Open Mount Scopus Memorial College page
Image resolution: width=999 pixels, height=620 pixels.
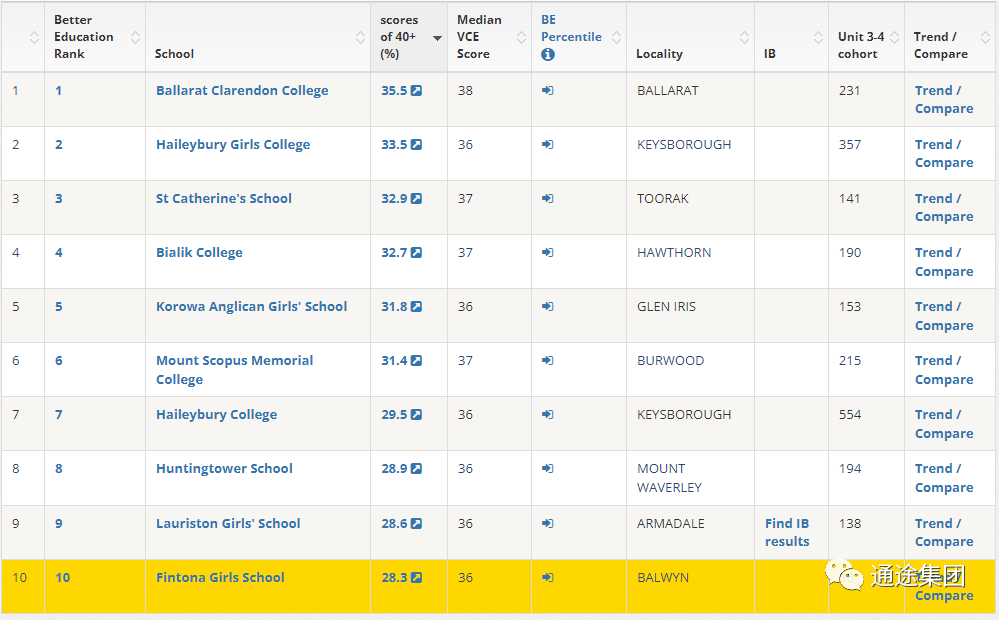pyautogui.click(x=234, y=370)
